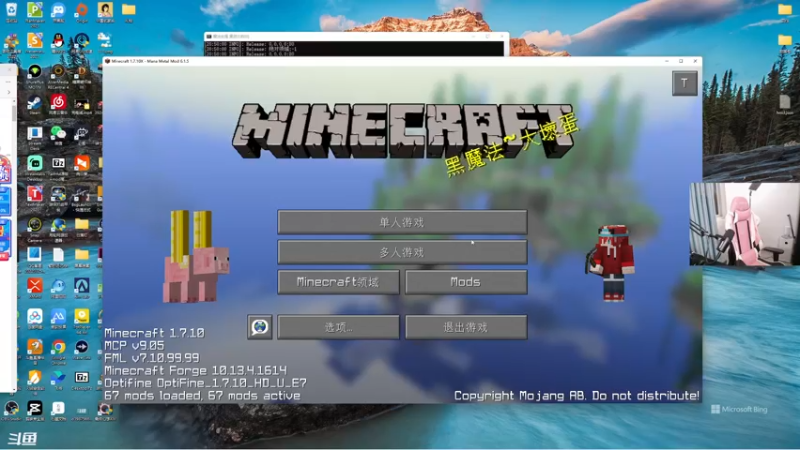The height and width of the screenshot is (450, 800).
Task: Open the portrait photo desktop icon
Action: pos(105,10)
